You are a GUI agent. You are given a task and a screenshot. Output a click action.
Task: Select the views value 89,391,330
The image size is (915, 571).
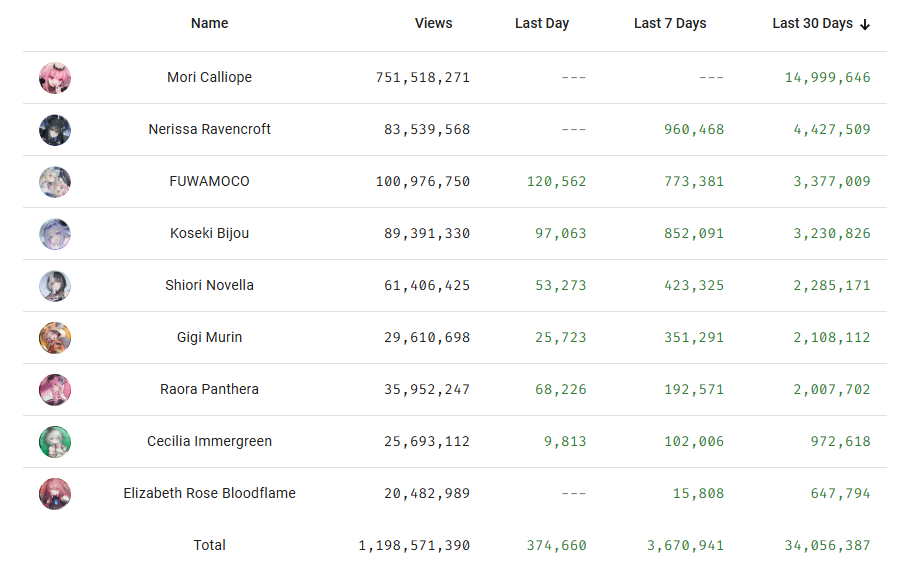click(x=427, y=234)
